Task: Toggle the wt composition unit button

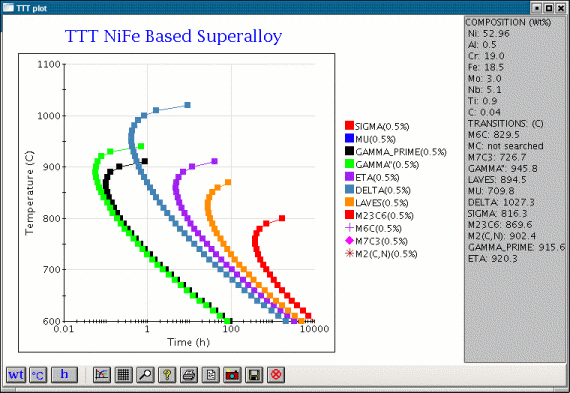Action: [16, 374]
